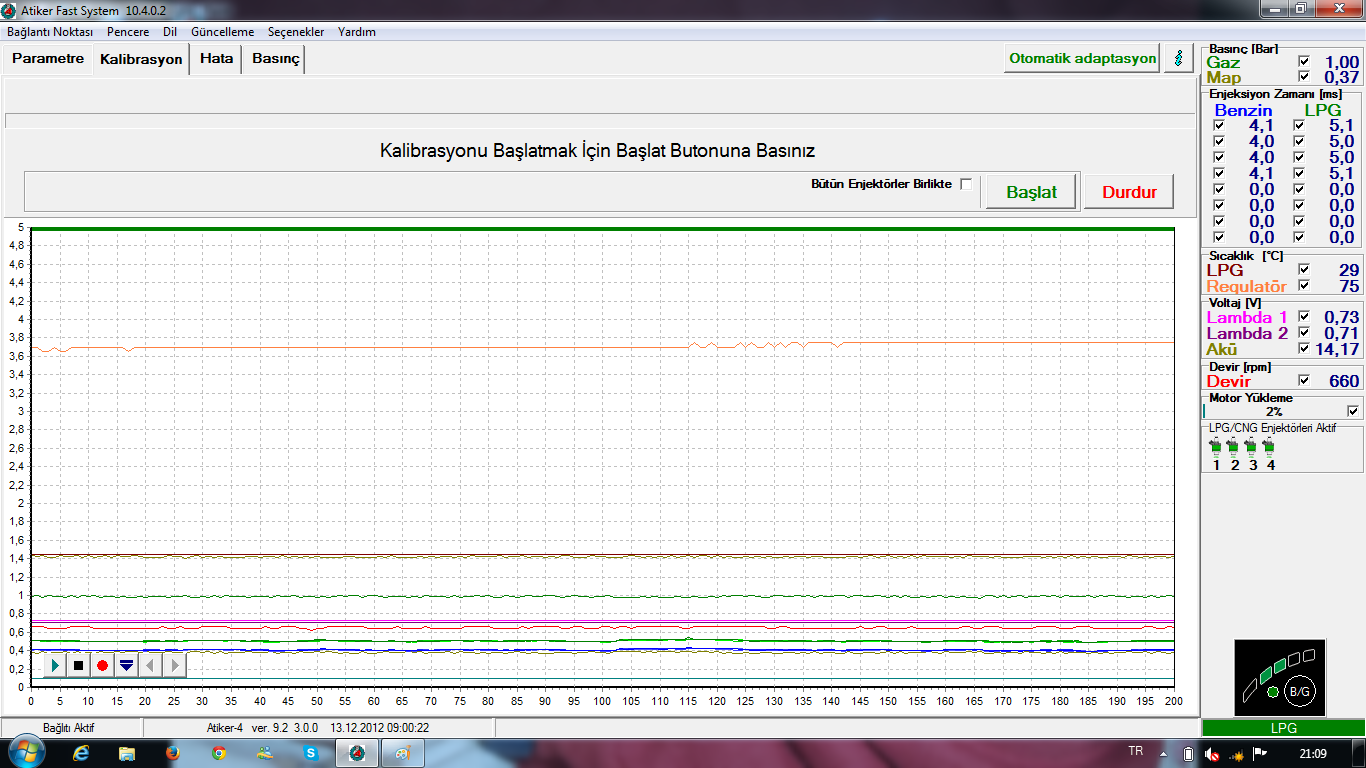Open Skype from the taskbar
Viewport: 1366px width, 768px height.
point(311,753)
